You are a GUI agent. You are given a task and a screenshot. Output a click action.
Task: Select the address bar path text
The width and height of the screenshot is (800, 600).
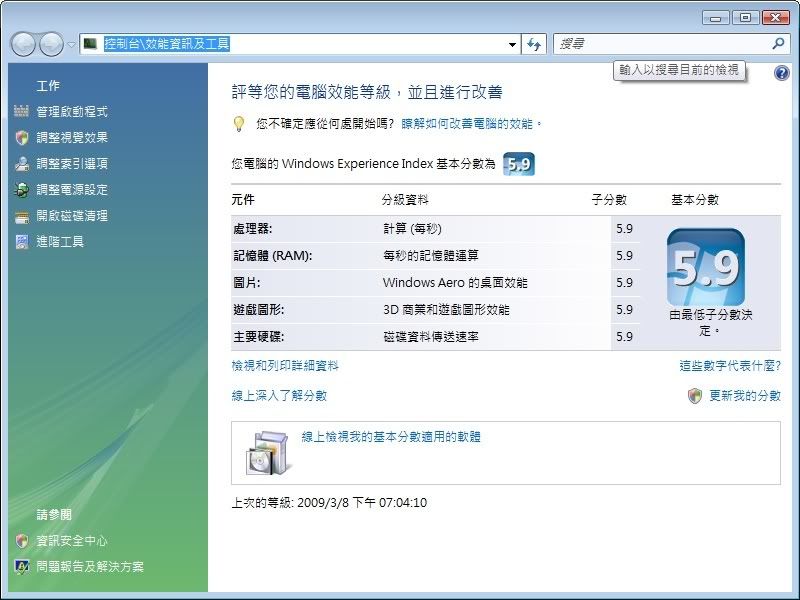click(x=167, y=44)
